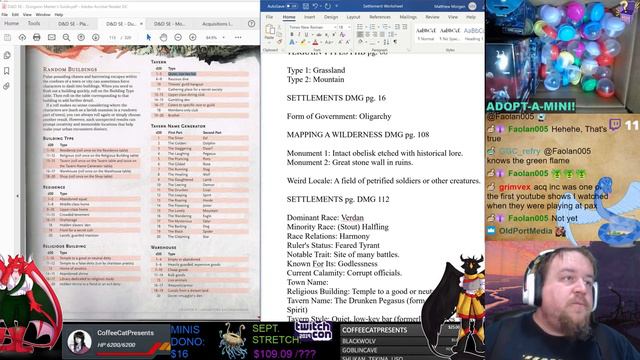Open Acrobat Window menu
The image size is (640, 360).
(43, 14)
